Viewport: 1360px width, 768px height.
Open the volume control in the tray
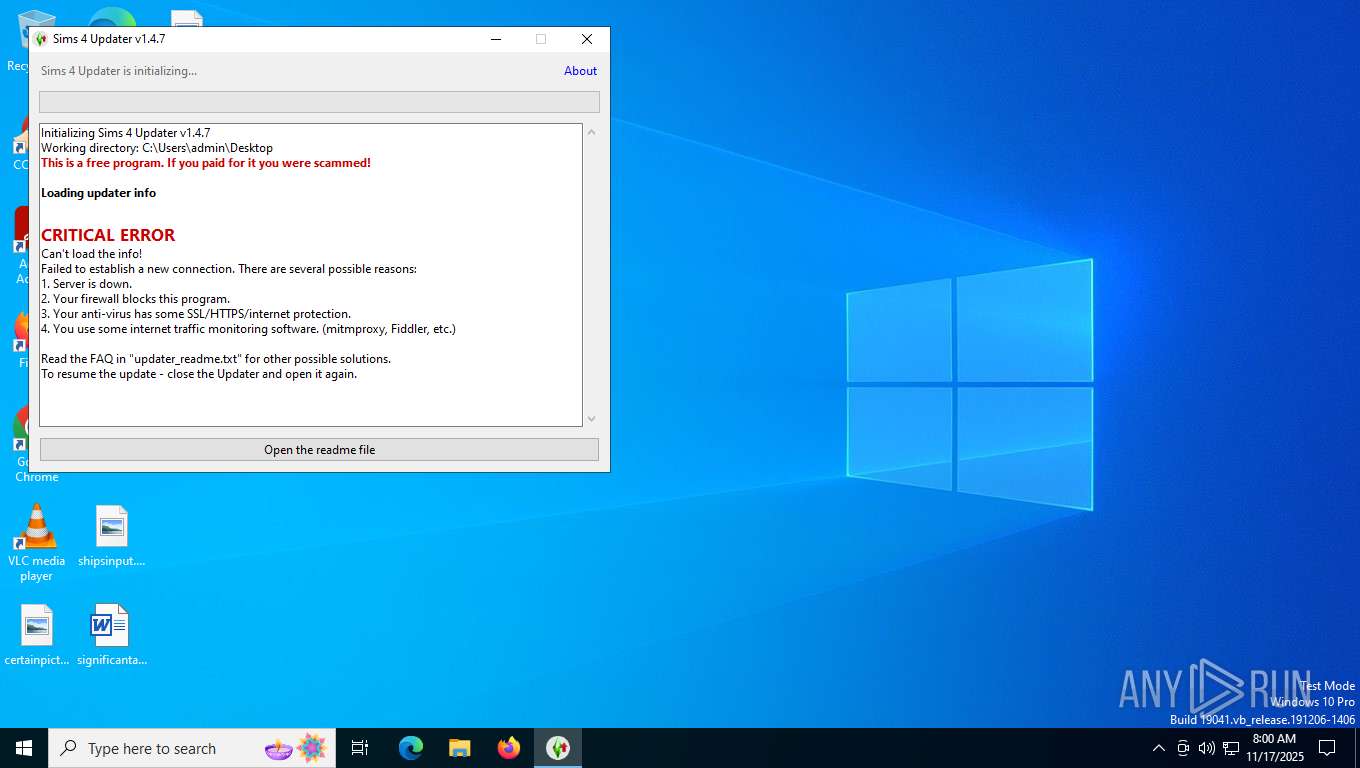pos(1207,748)
